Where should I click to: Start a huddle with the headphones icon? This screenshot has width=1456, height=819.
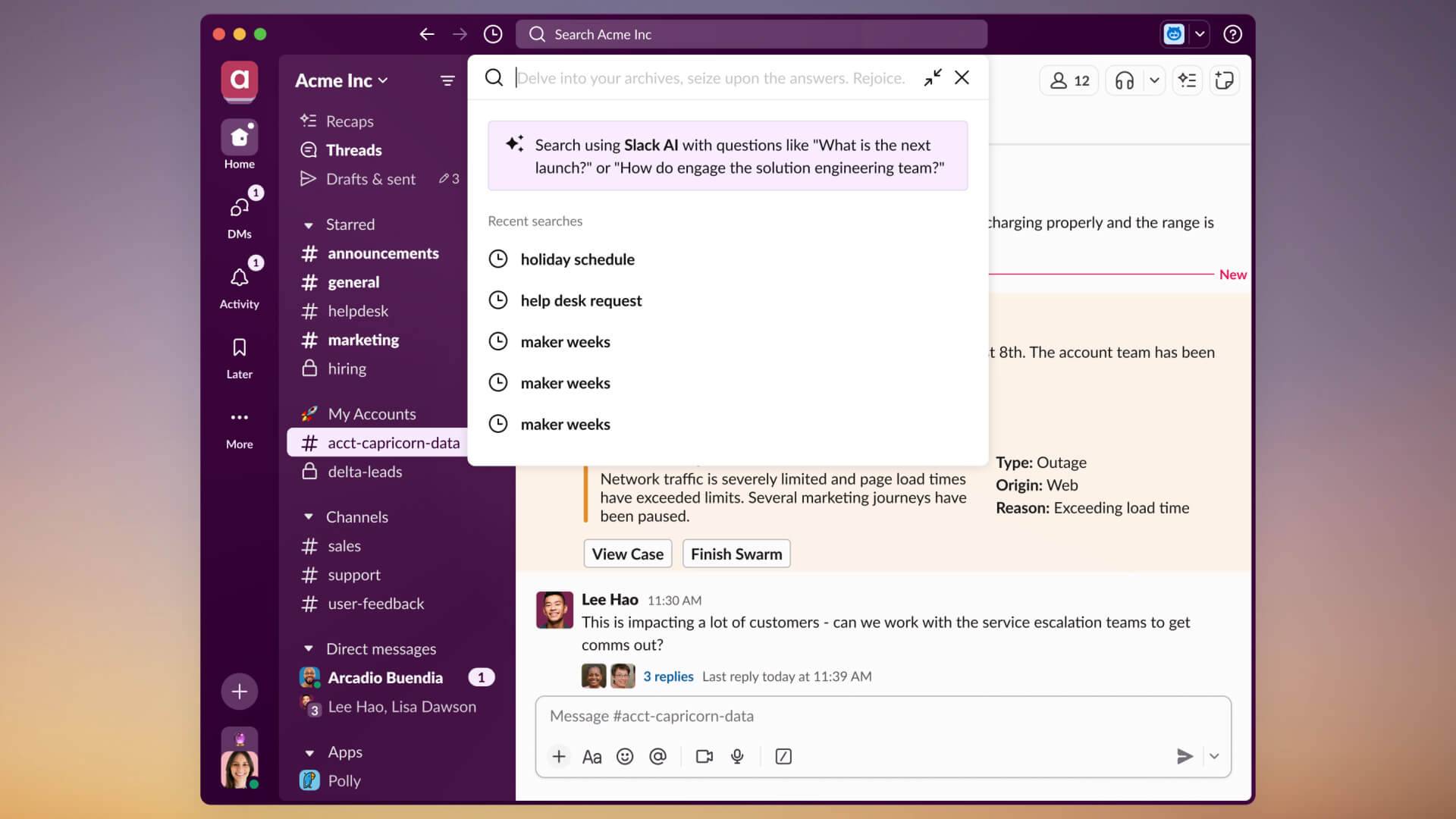(1124, 80)
